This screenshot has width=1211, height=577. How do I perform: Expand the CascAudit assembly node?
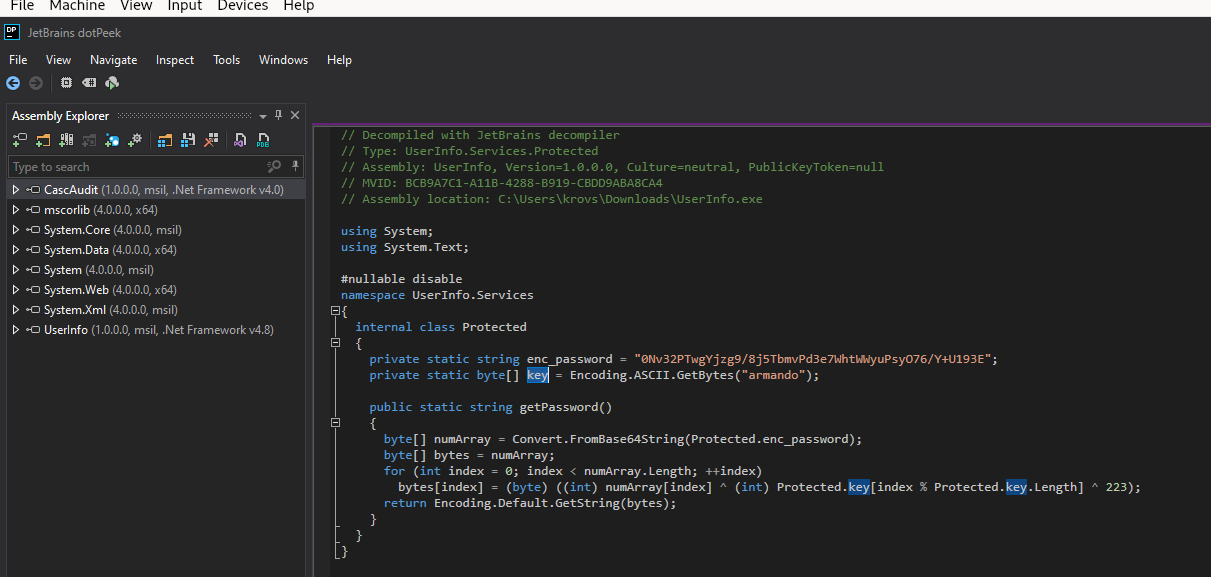tap(16, 189)
